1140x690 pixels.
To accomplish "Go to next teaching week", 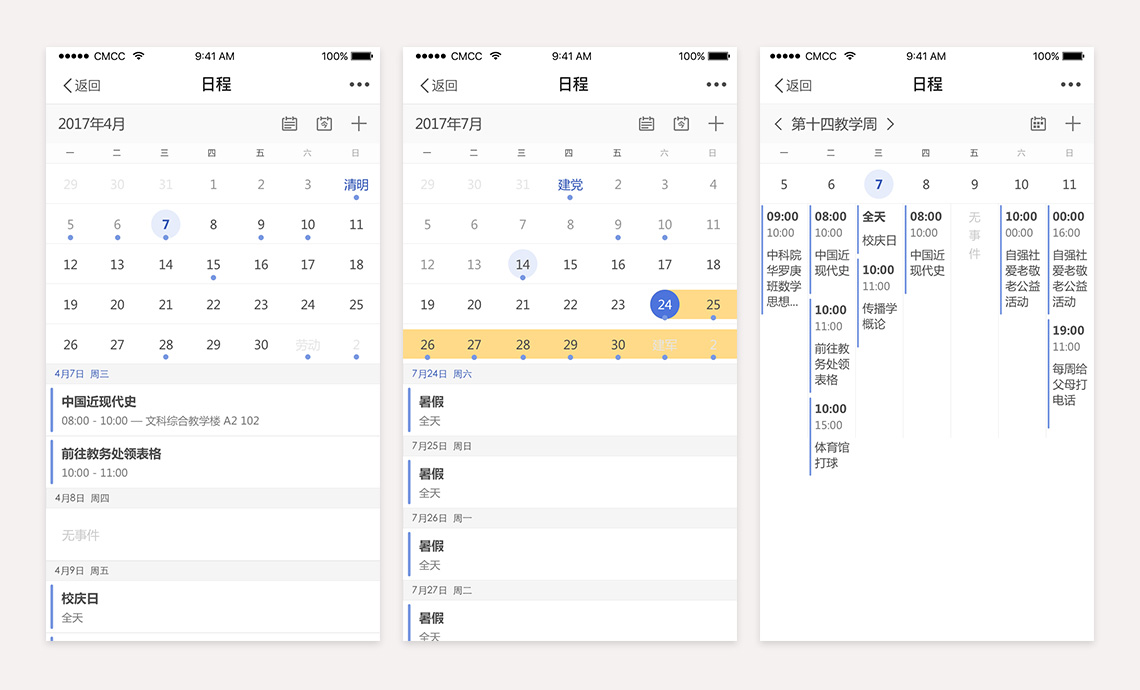I will tap(890, 124).
